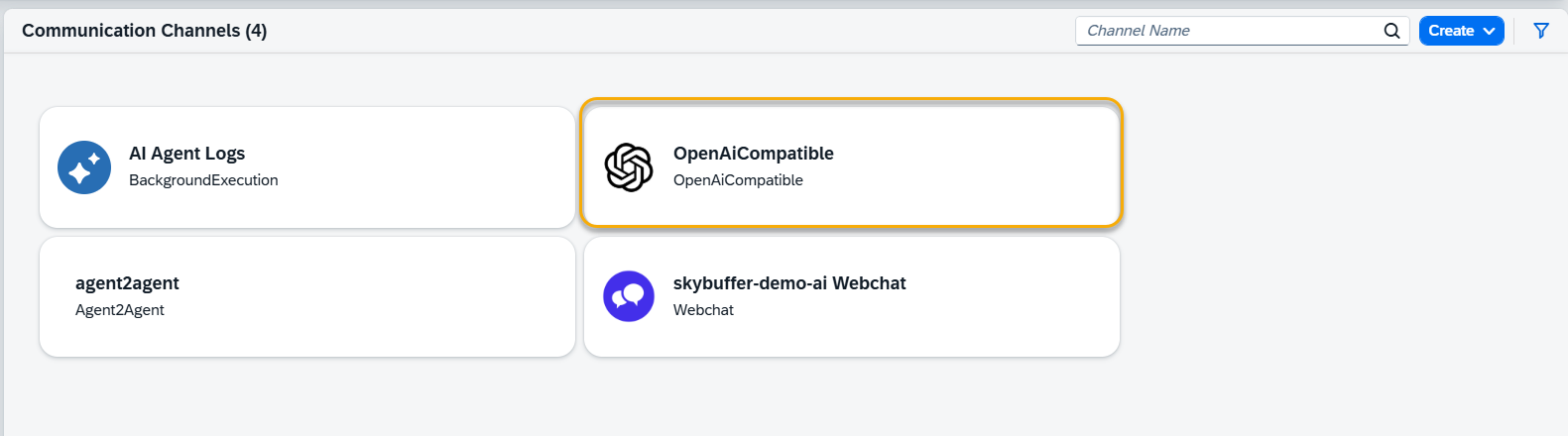Select the OpenAiCompatible channel title
1568x436 pixels.
point(753,154)
